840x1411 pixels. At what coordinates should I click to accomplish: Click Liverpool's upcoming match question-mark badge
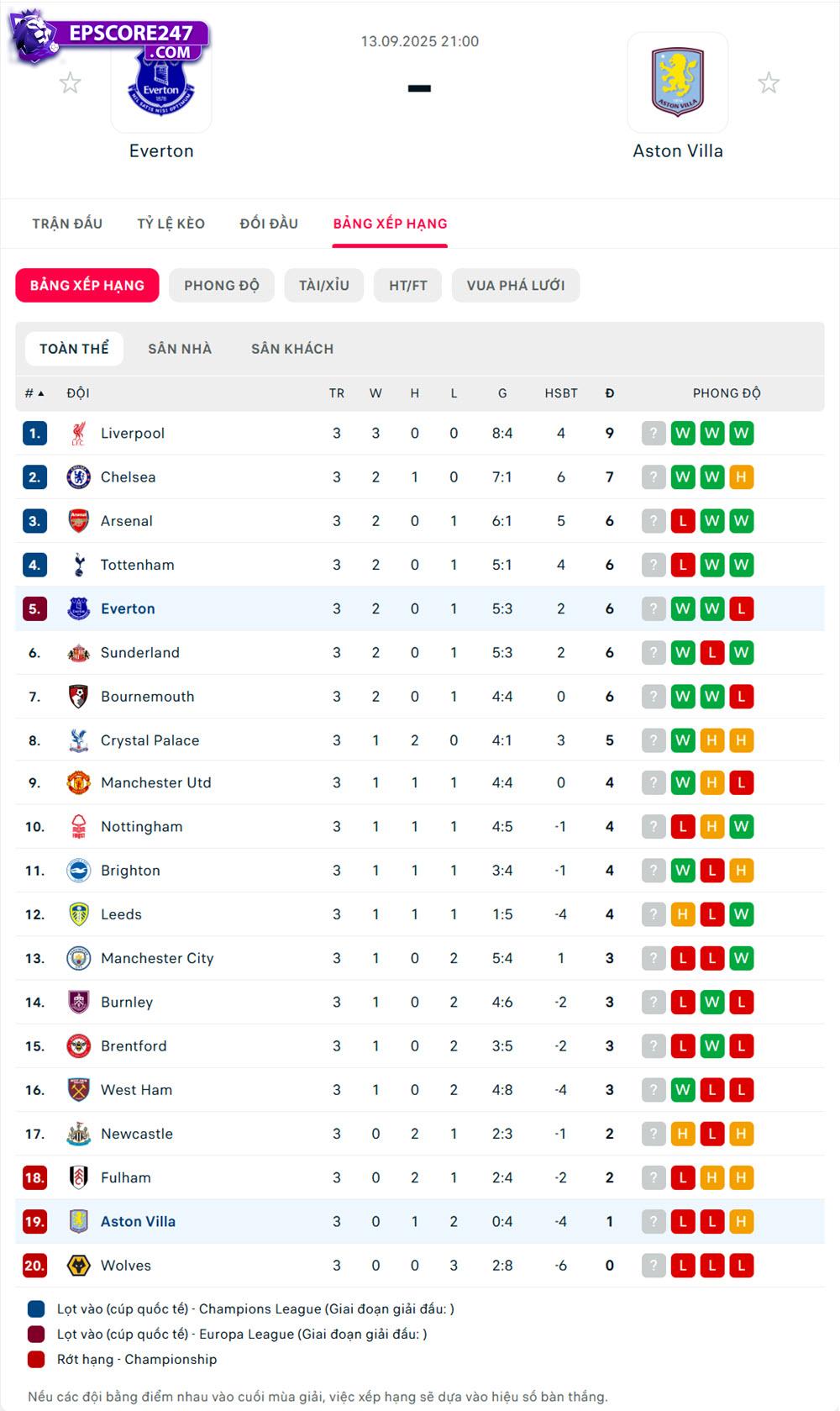654,434
